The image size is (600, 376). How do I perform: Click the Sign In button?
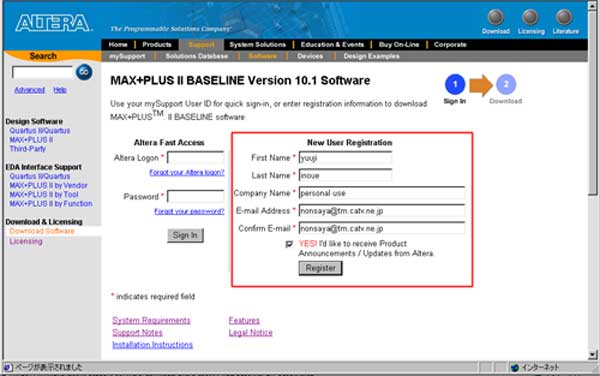click(x=185, y=235)
